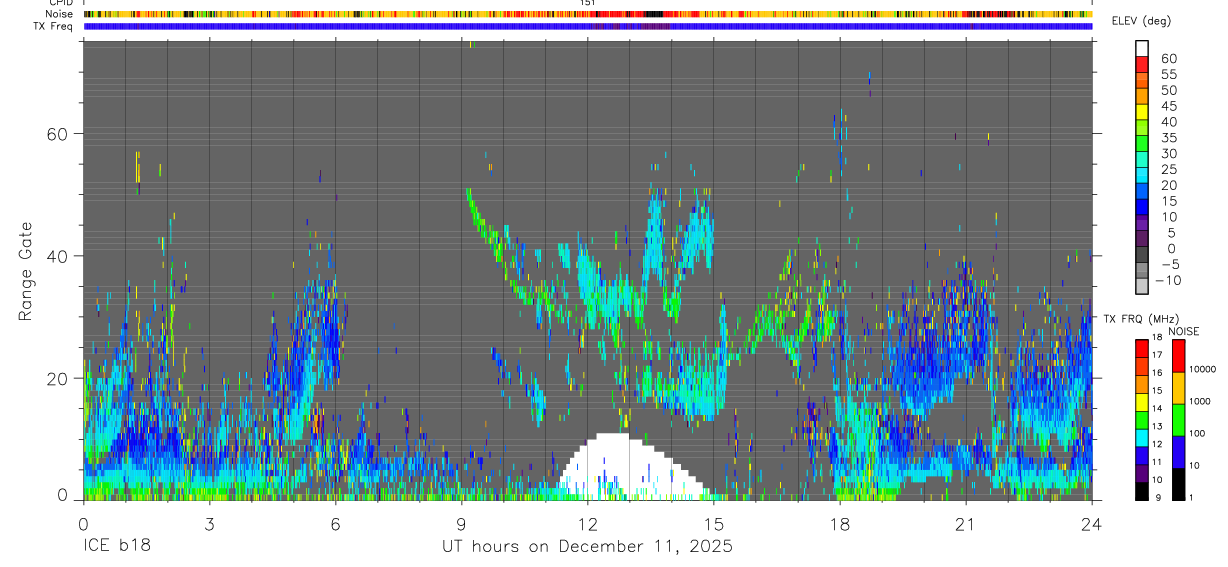
Task: Select the cyan segment of TX FRQ colorbar
Action: (x=1142, y=438)
